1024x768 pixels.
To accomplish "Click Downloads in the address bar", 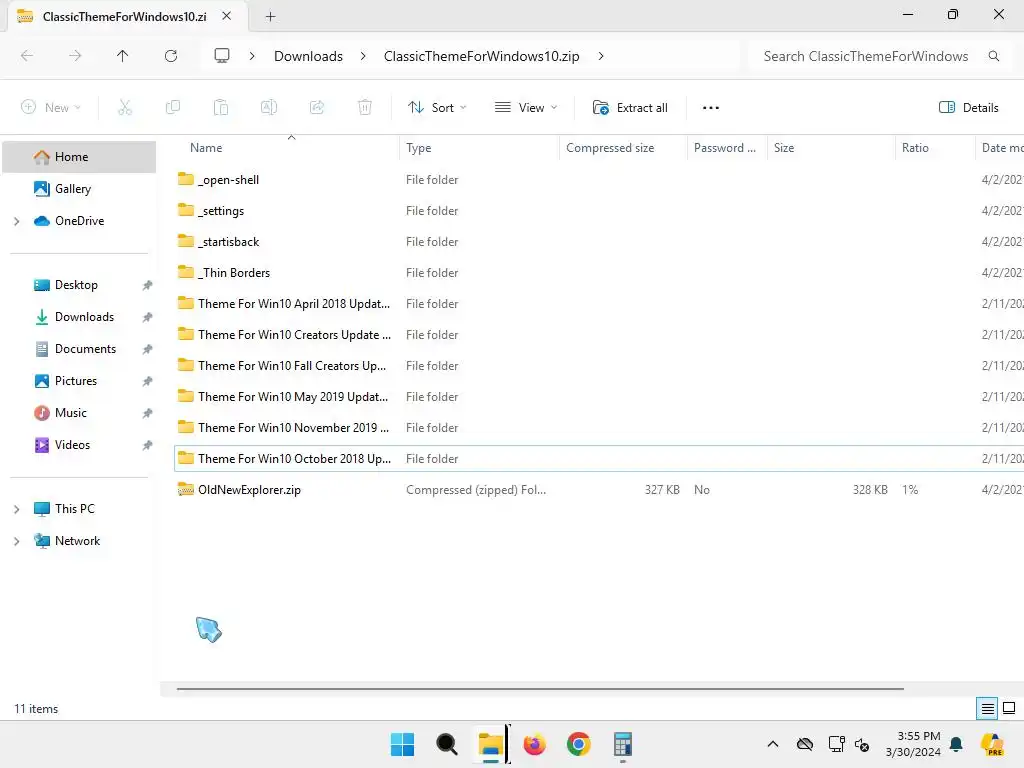I will [x=308, y=56].
